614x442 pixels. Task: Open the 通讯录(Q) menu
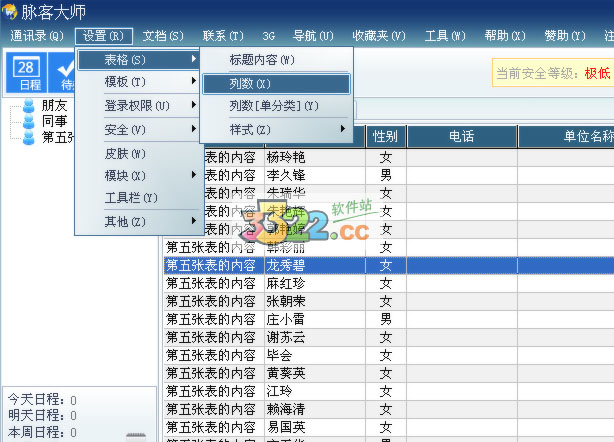(x=36, y=36)
